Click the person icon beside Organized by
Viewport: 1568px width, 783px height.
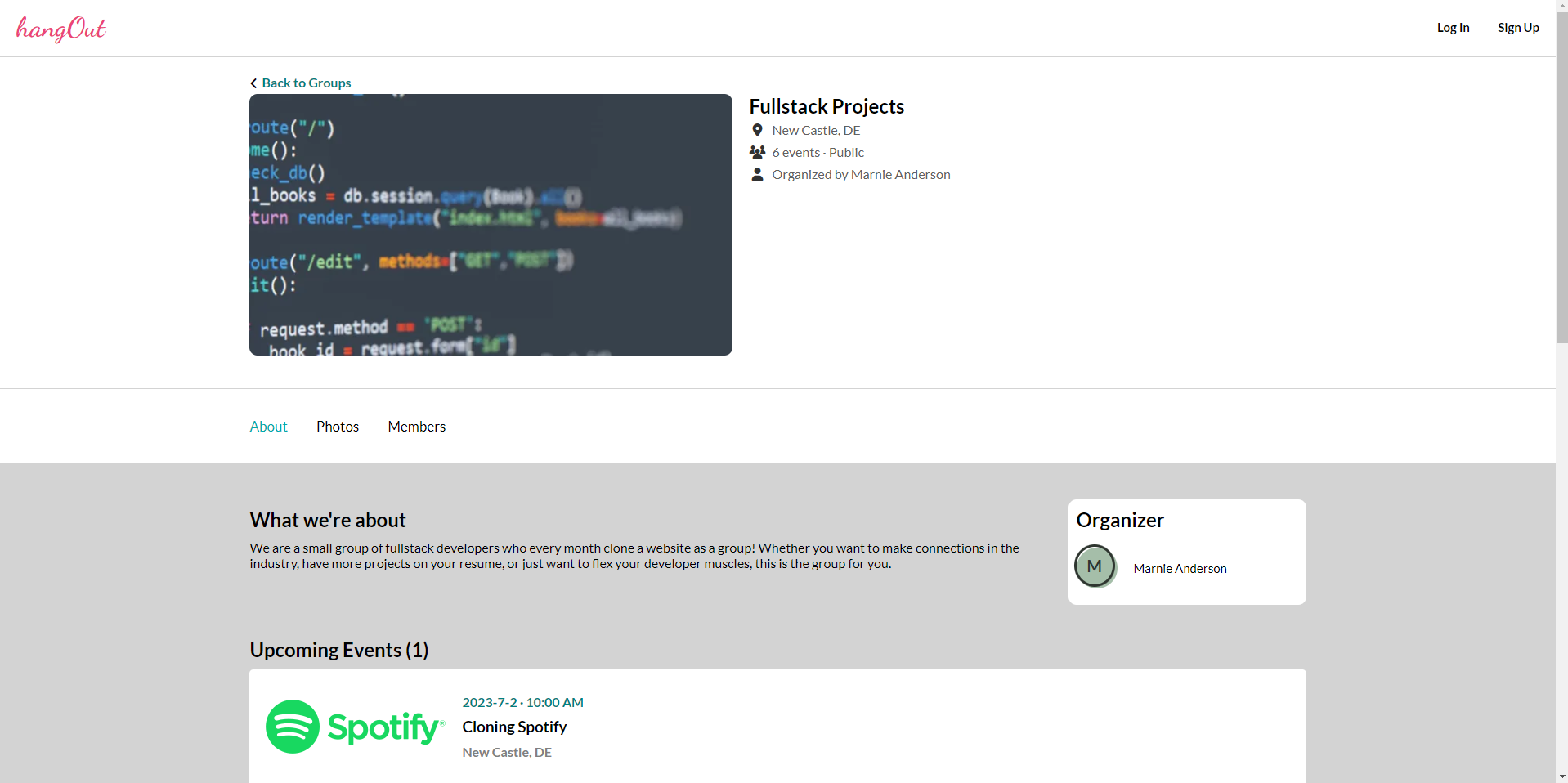pos(756,174)
